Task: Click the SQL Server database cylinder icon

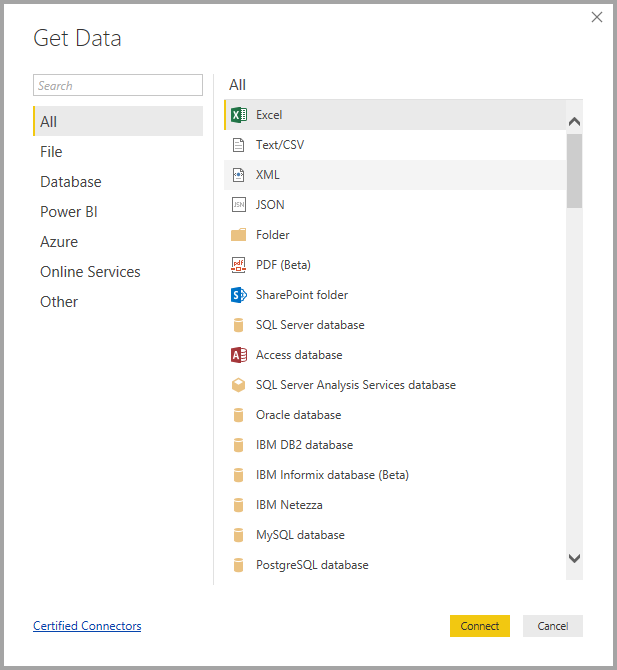Action: coord(238,325)
